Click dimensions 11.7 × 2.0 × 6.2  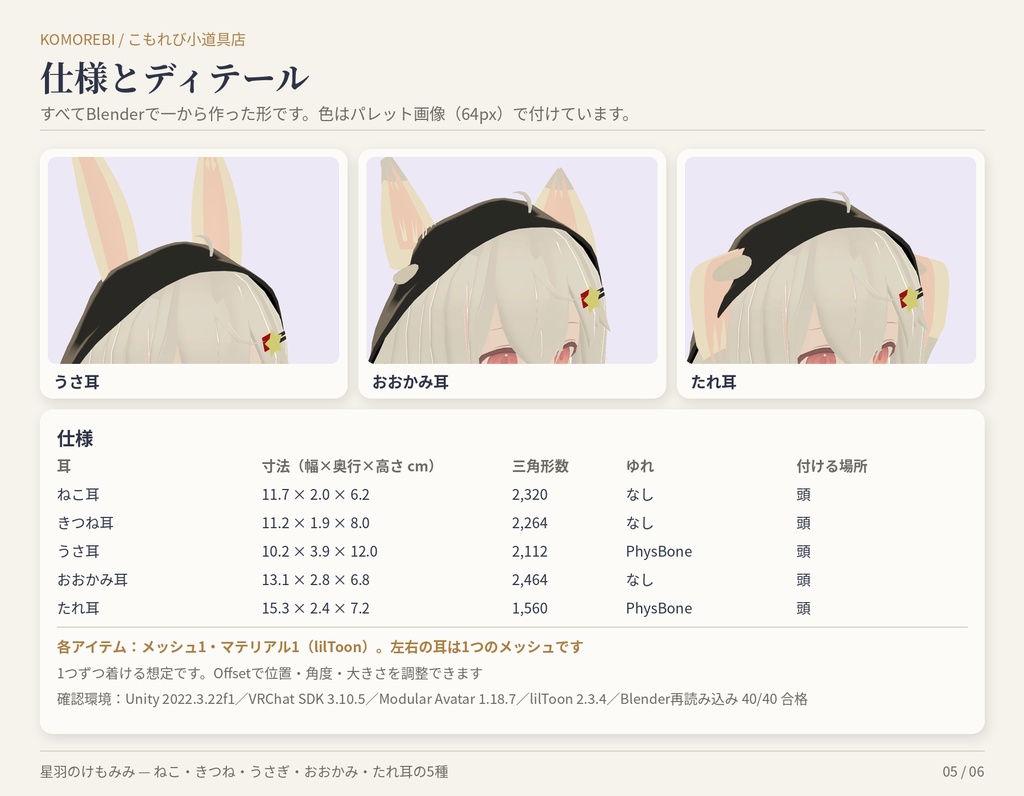[315, 494]
